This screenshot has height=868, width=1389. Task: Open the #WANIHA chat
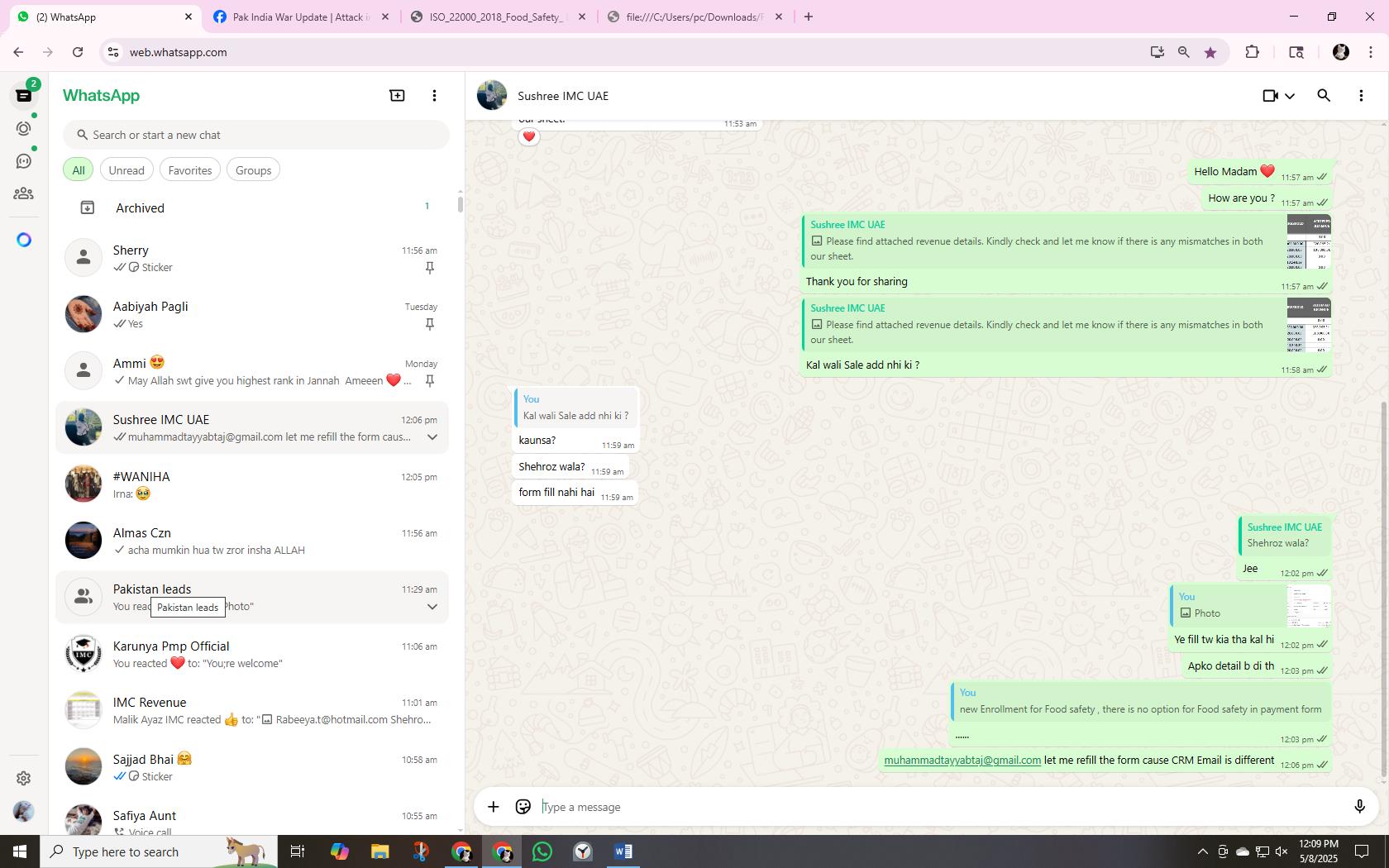click(252, 484)
